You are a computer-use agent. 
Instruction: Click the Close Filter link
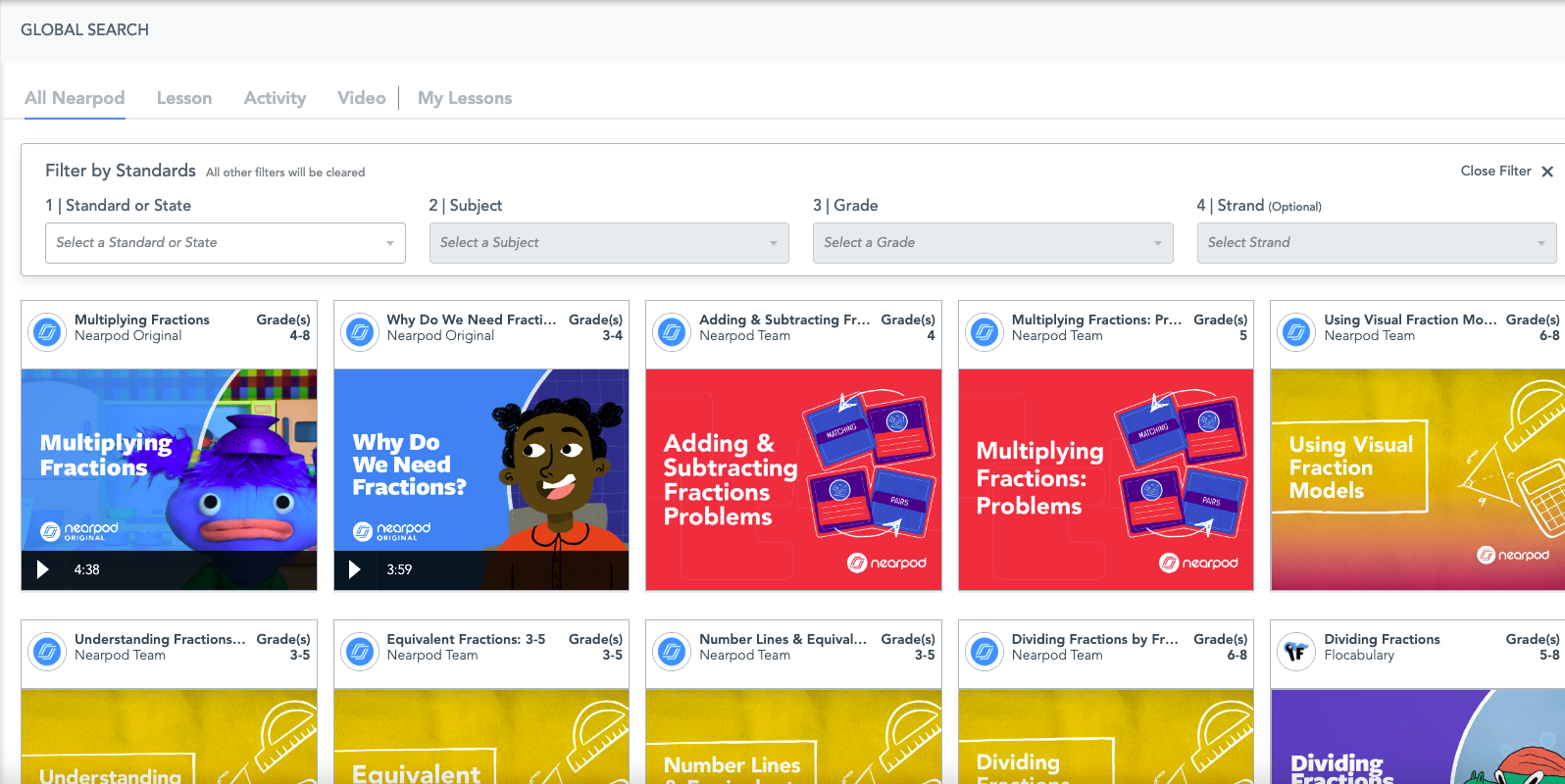[x=1495, y=171]
